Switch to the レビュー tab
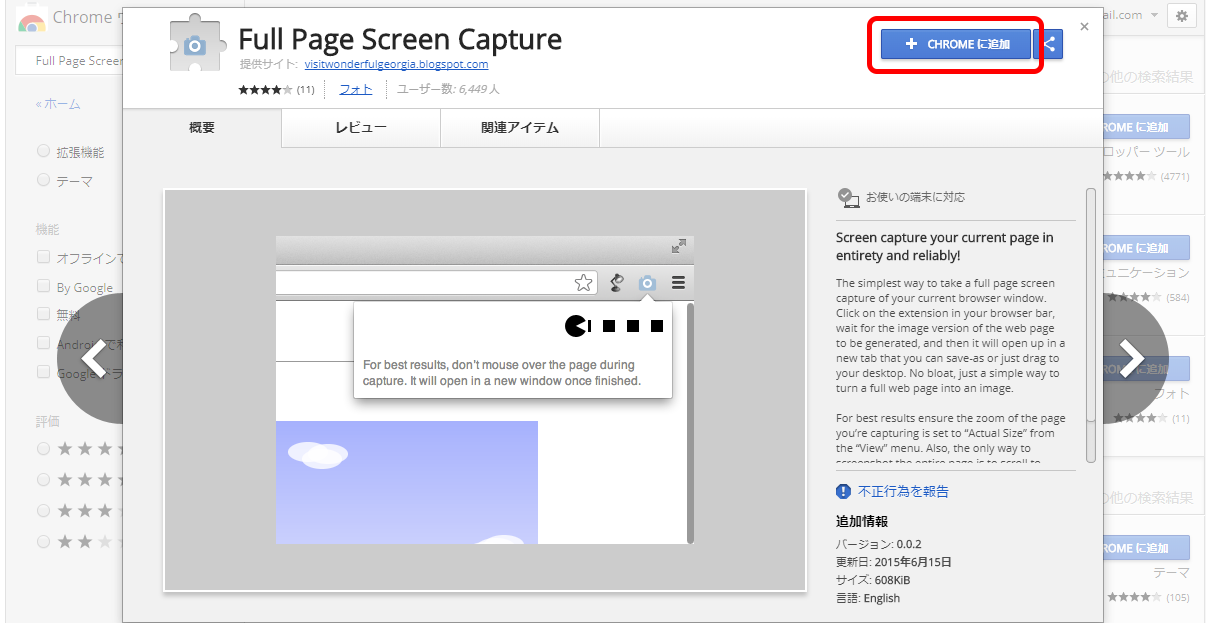 point(361,128)
